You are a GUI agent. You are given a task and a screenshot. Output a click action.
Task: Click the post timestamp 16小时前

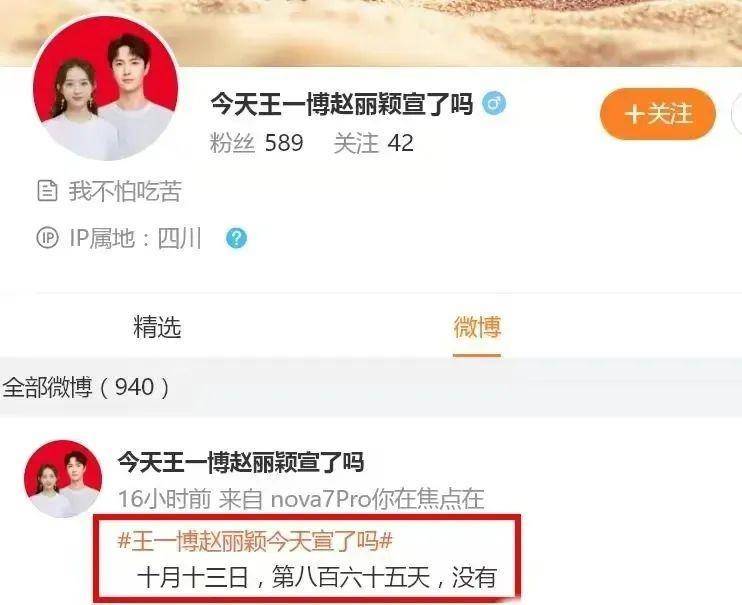pyautogui.click(x=164, y=499)
